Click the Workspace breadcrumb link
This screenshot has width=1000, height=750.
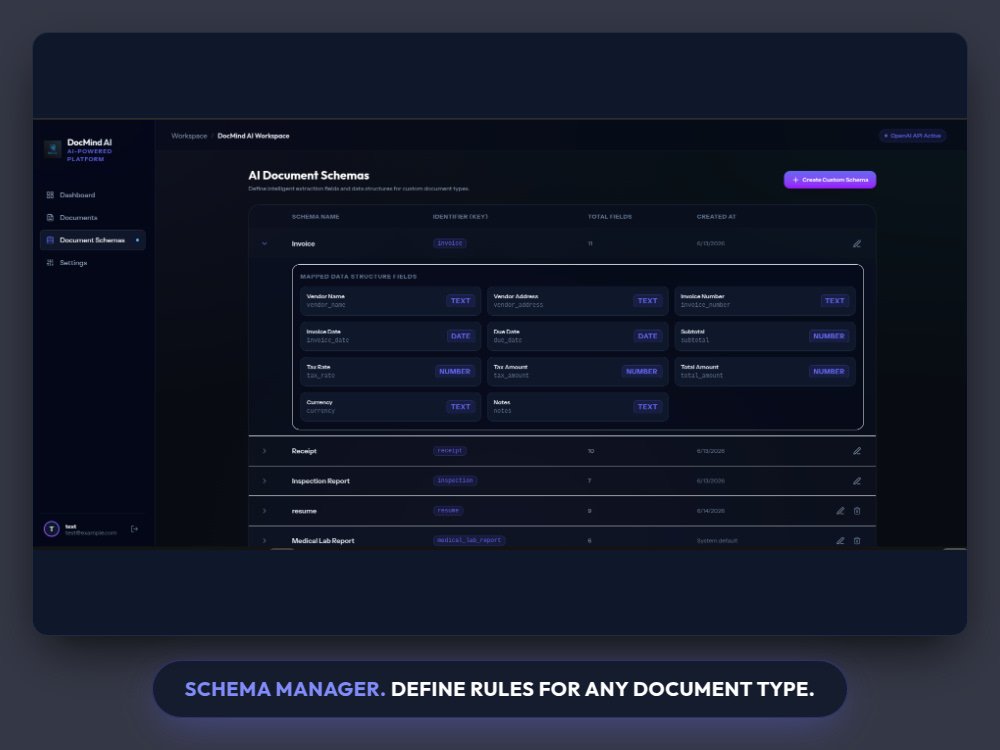point(189,136)
